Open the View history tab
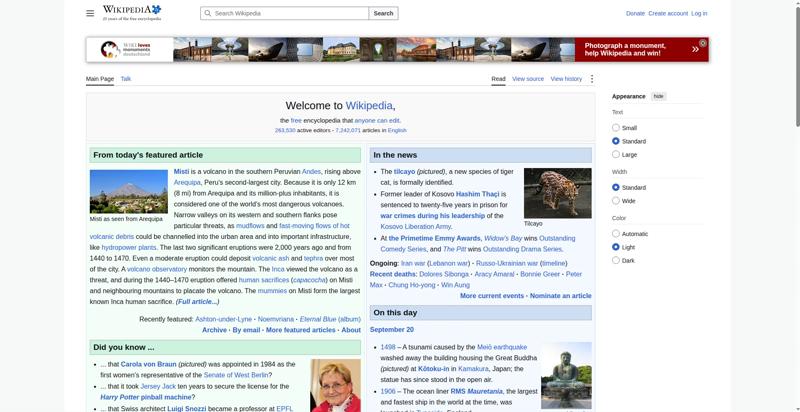This screenshot has height=412, width=800. click(566, 79)
